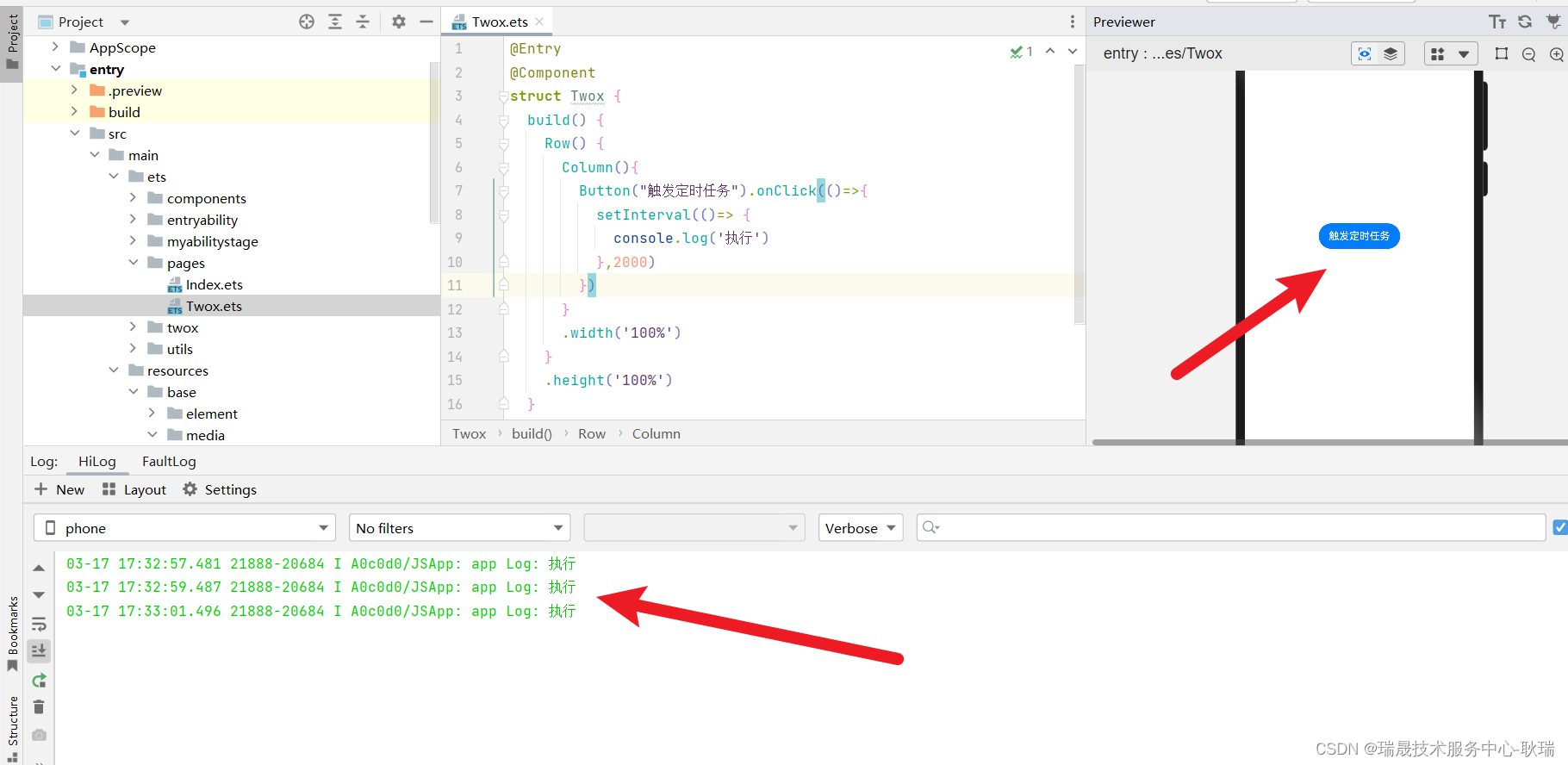Click the fold marker on line 7

click(x=504, y=191)
